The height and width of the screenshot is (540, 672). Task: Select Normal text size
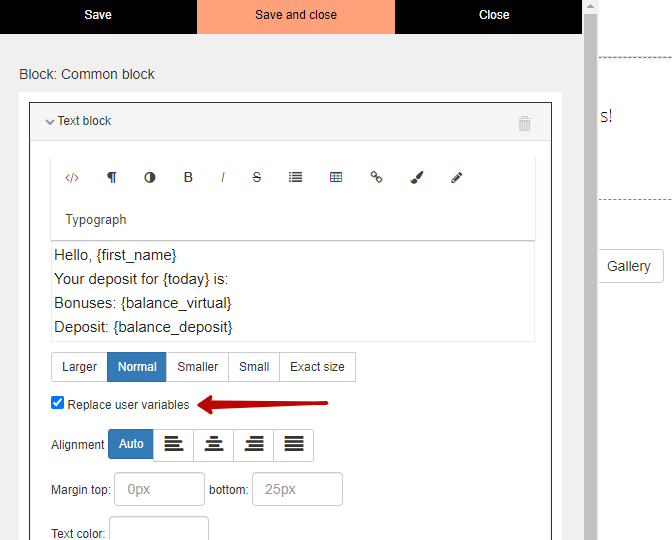137,367
